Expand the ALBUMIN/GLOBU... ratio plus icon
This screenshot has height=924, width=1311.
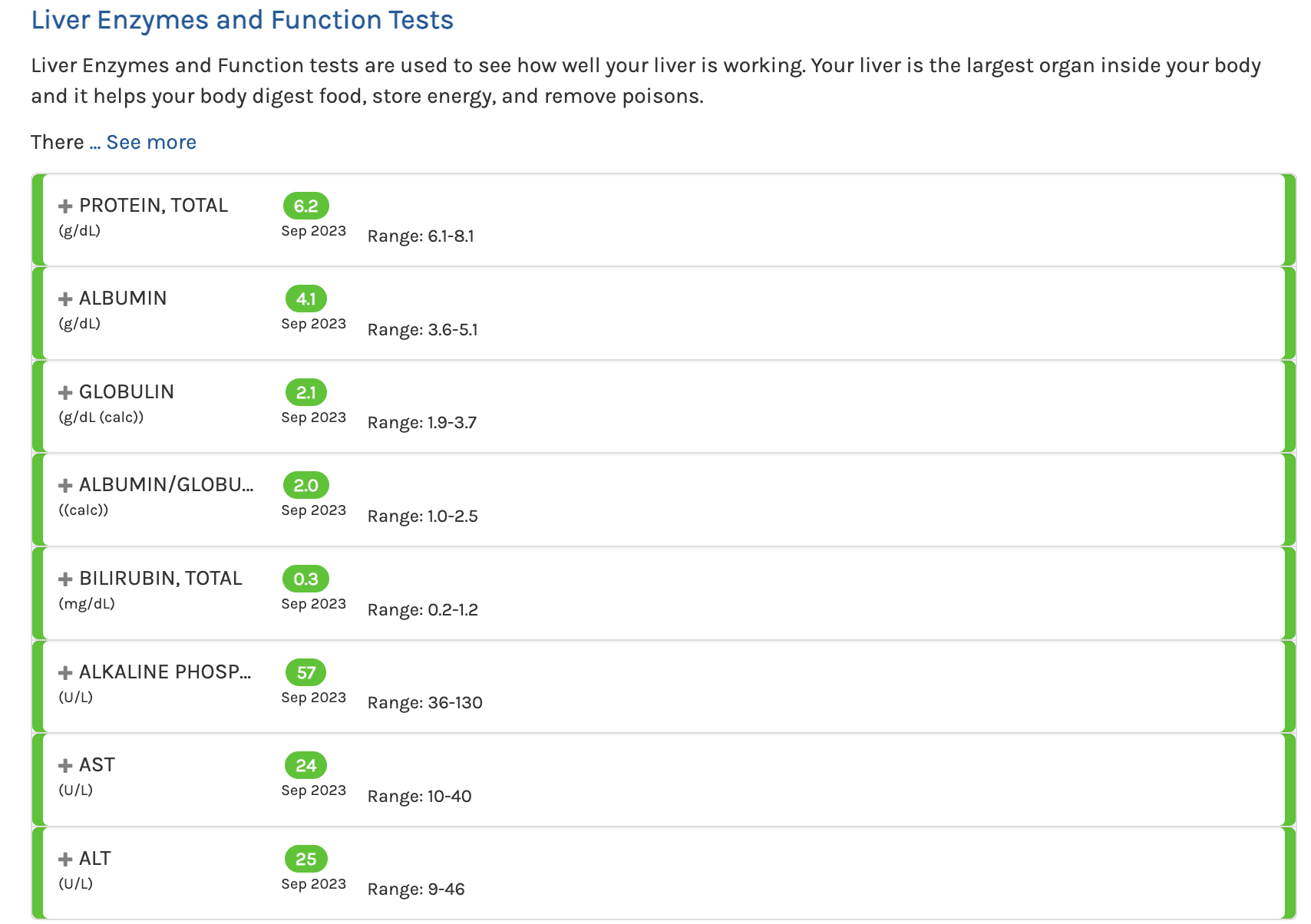(66, 485)
